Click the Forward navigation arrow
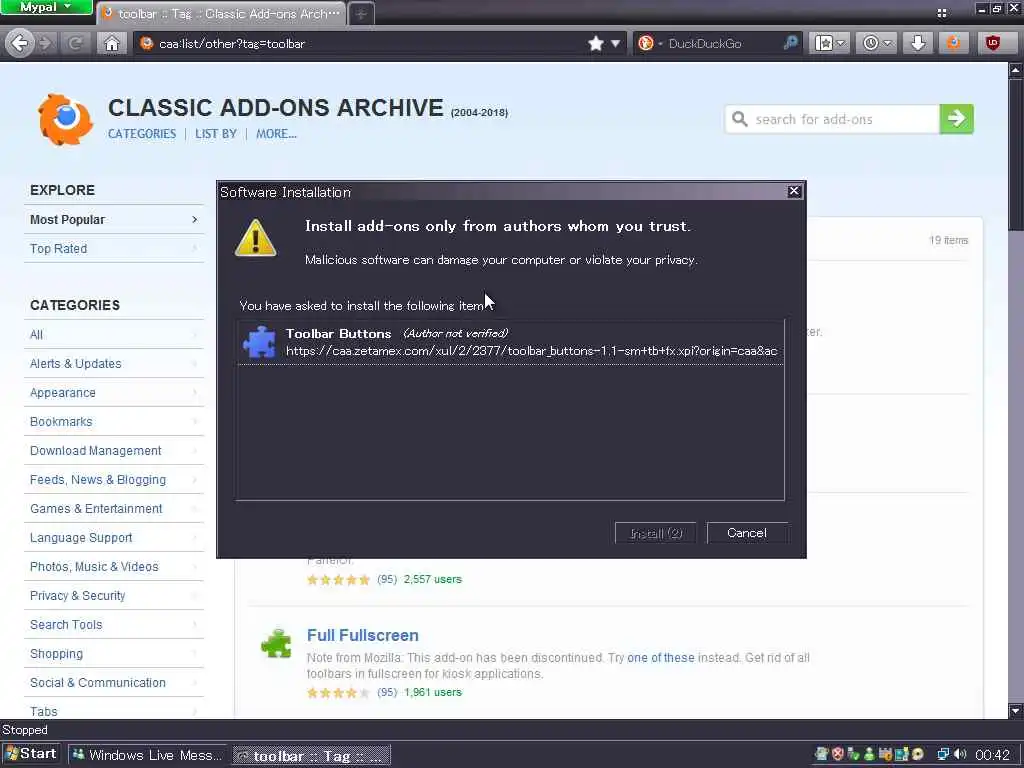Screen dimensions: 1024x768 46,44
